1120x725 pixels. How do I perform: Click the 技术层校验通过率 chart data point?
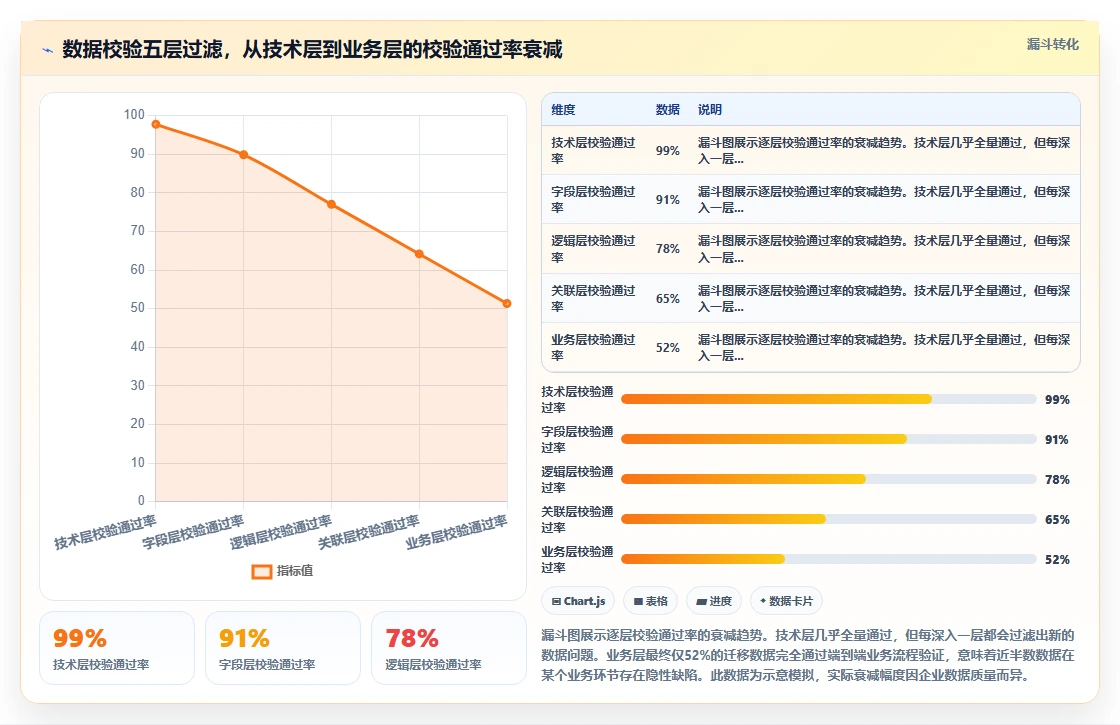pyautogui.click(x=156, y=124)
